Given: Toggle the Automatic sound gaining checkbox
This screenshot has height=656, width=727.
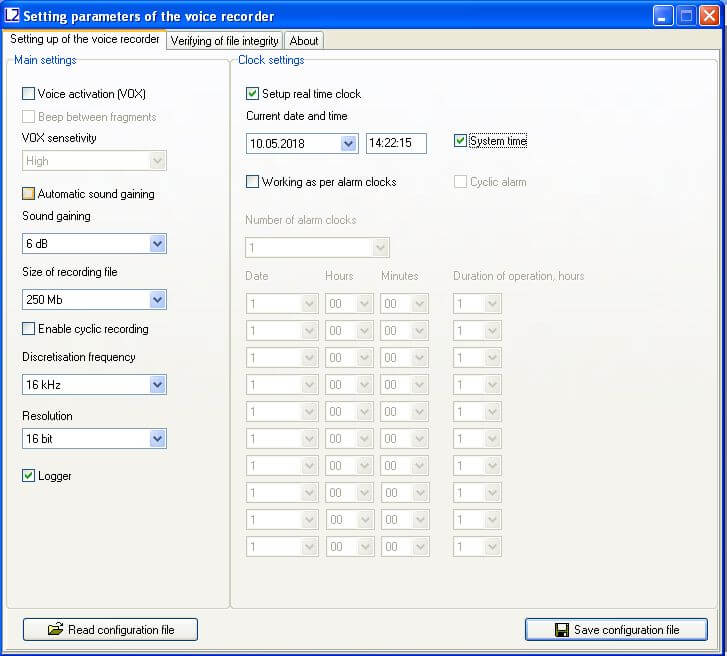Looking at the screenshot, I should (x=29, y=194).
